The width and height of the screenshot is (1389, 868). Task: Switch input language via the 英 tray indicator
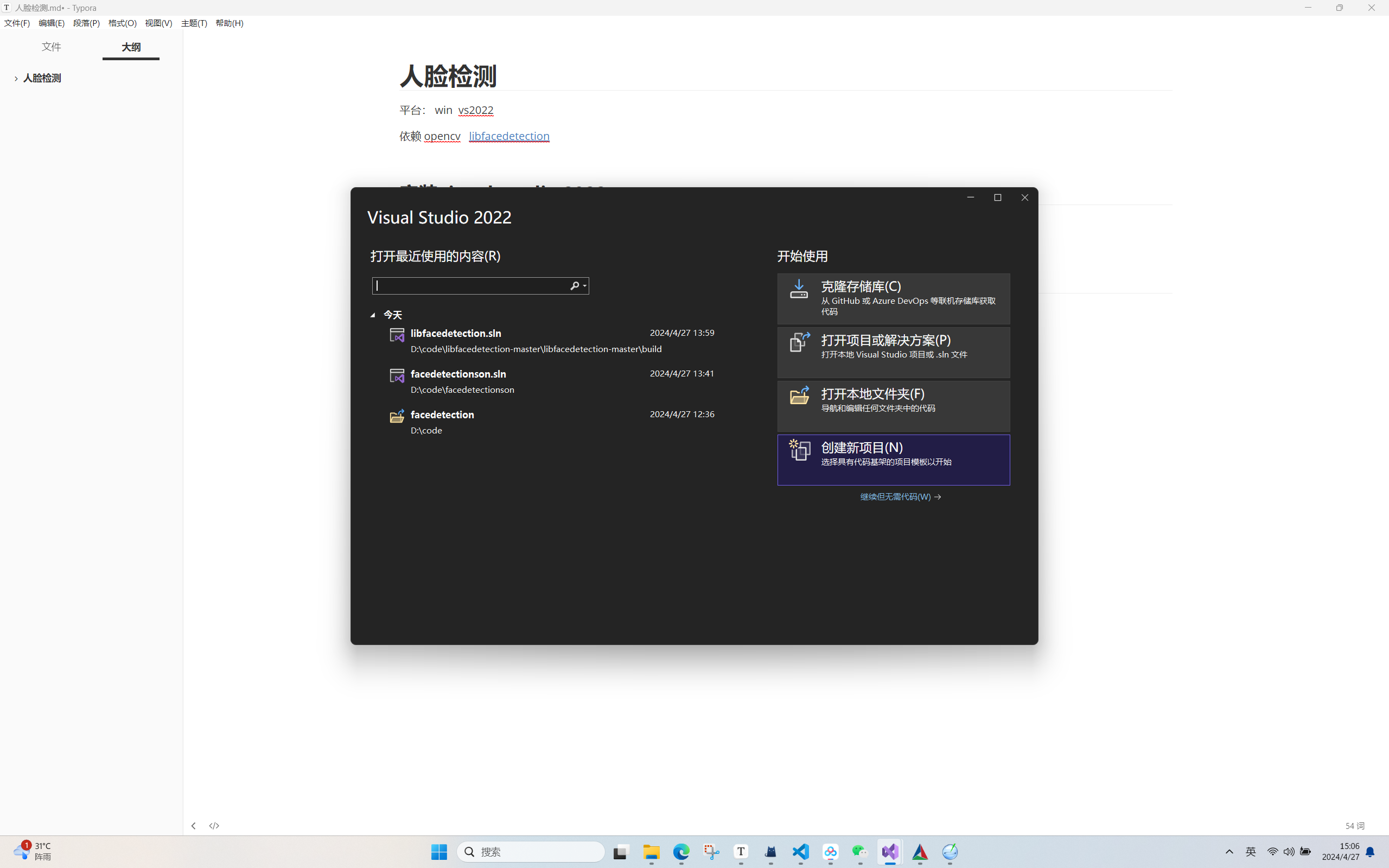1251,852
